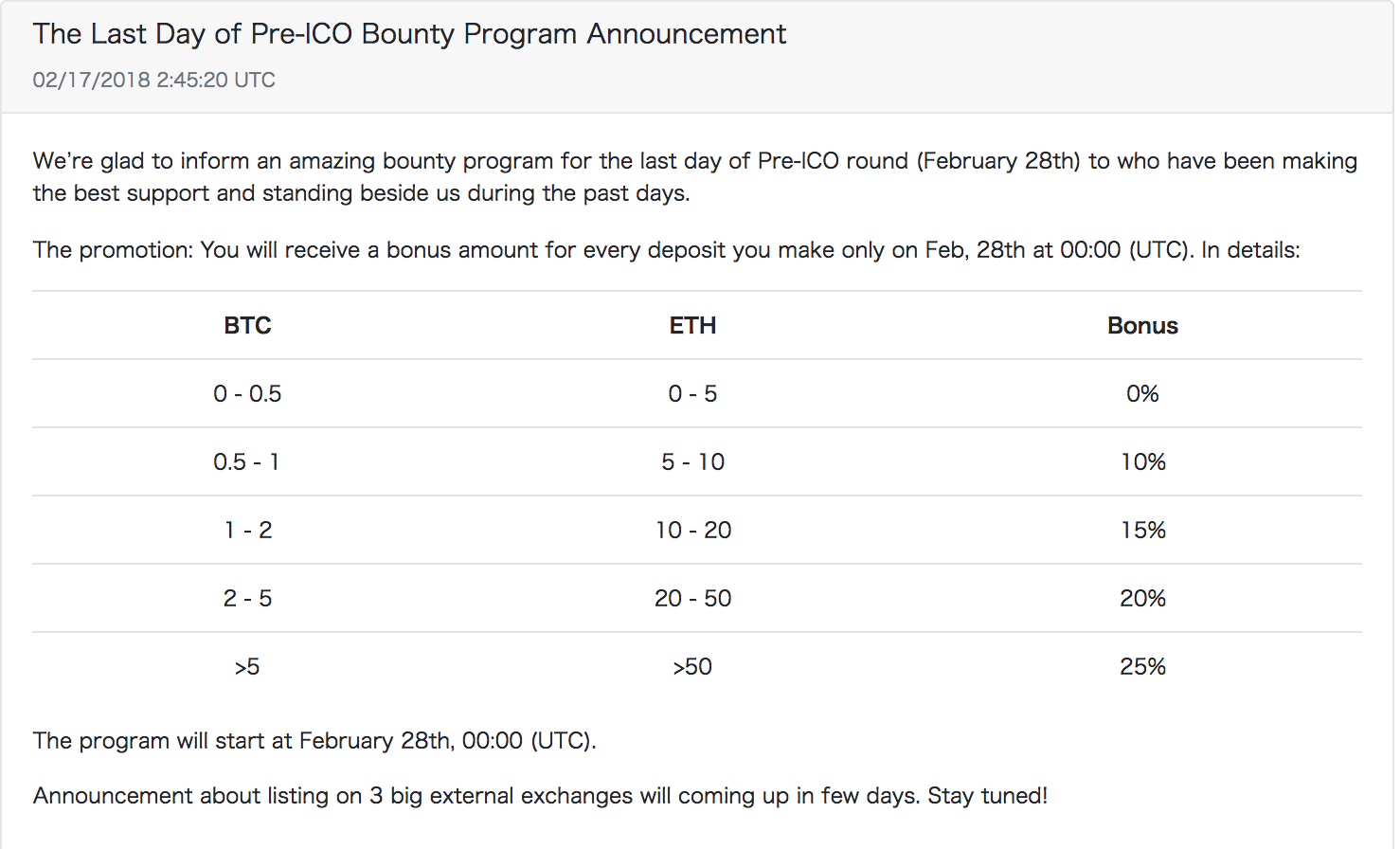This screenshot has width=1400, height=849.
Task: Click the 15% bonus cell
Action: (1142, 531)
